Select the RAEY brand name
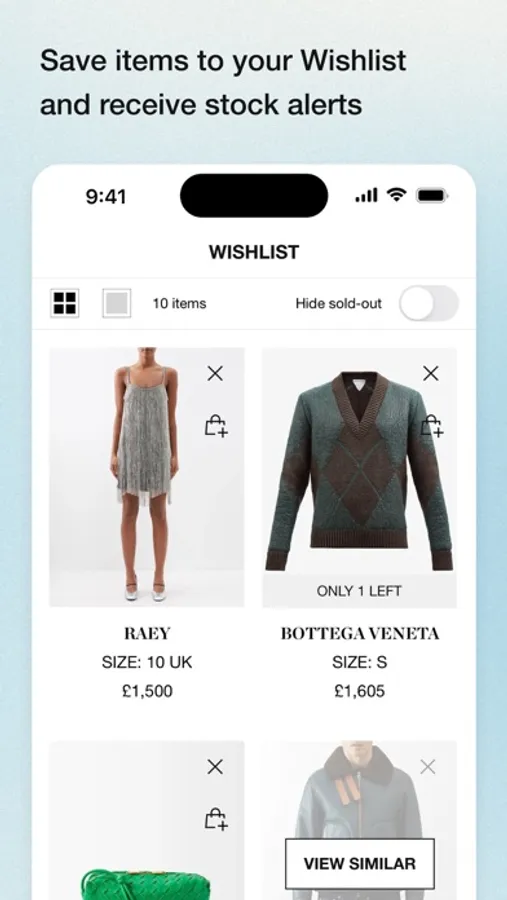 click(x=147, y=633)
